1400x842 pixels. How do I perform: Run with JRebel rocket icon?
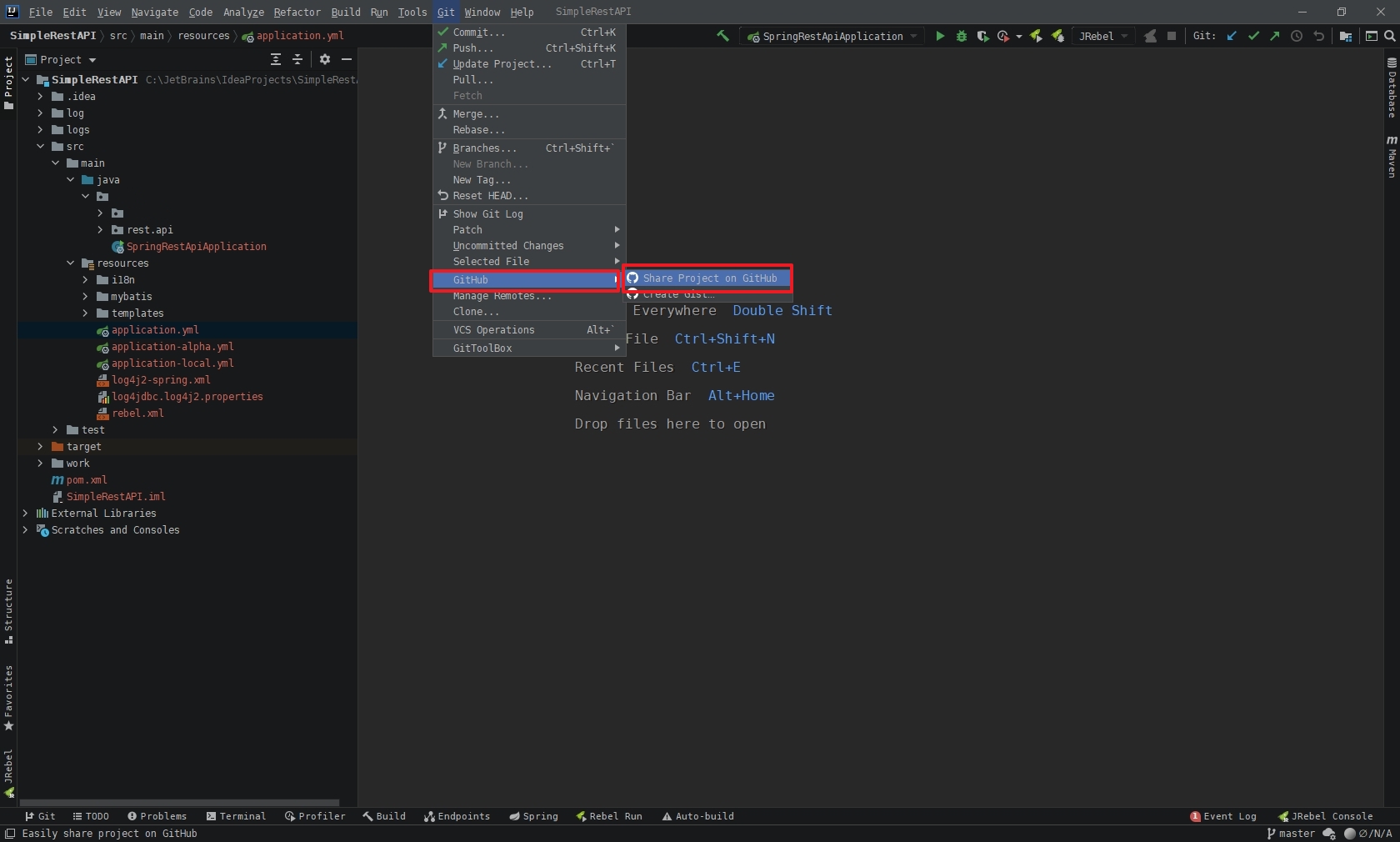pyautogui.click(x=1036, y=36)
